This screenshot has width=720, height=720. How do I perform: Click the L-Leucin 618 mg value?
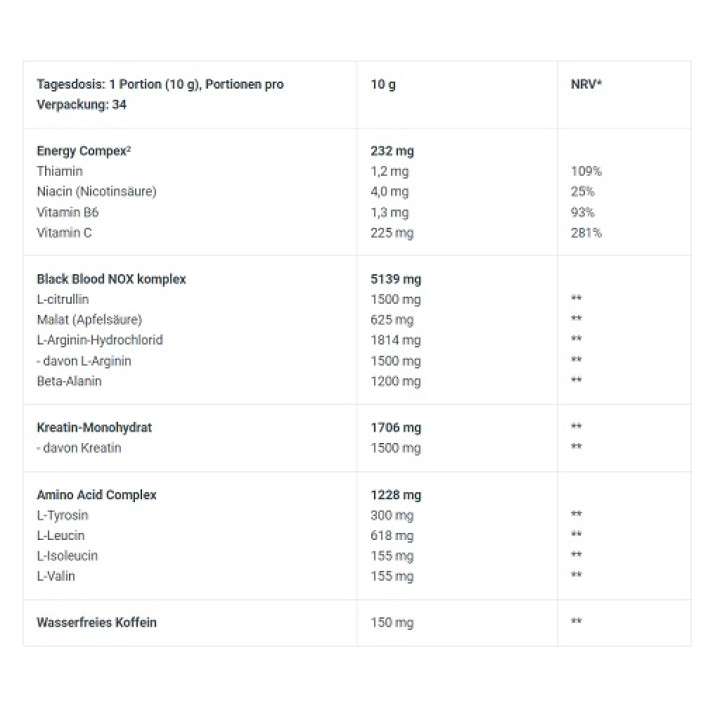[391, 536]
